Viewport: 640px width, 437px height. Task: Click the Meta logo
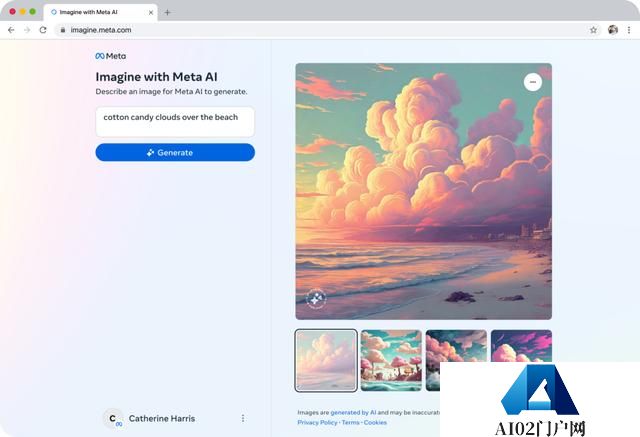(111, 56)
